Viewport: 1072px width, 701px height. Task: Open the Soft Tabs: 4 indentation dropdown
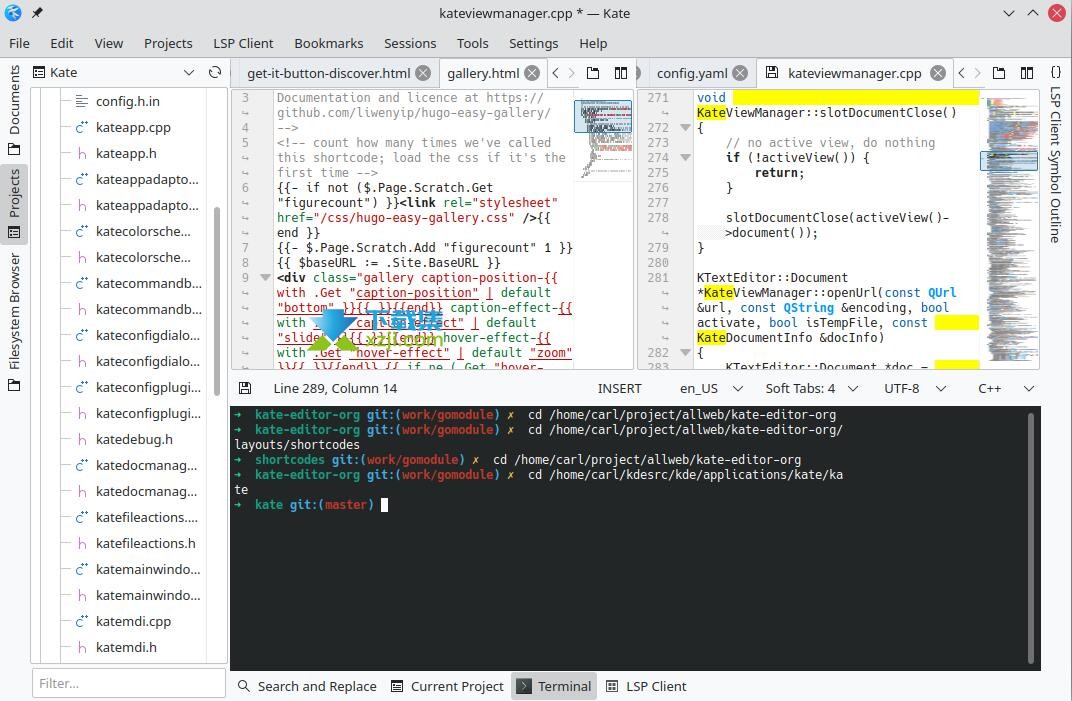812,388
